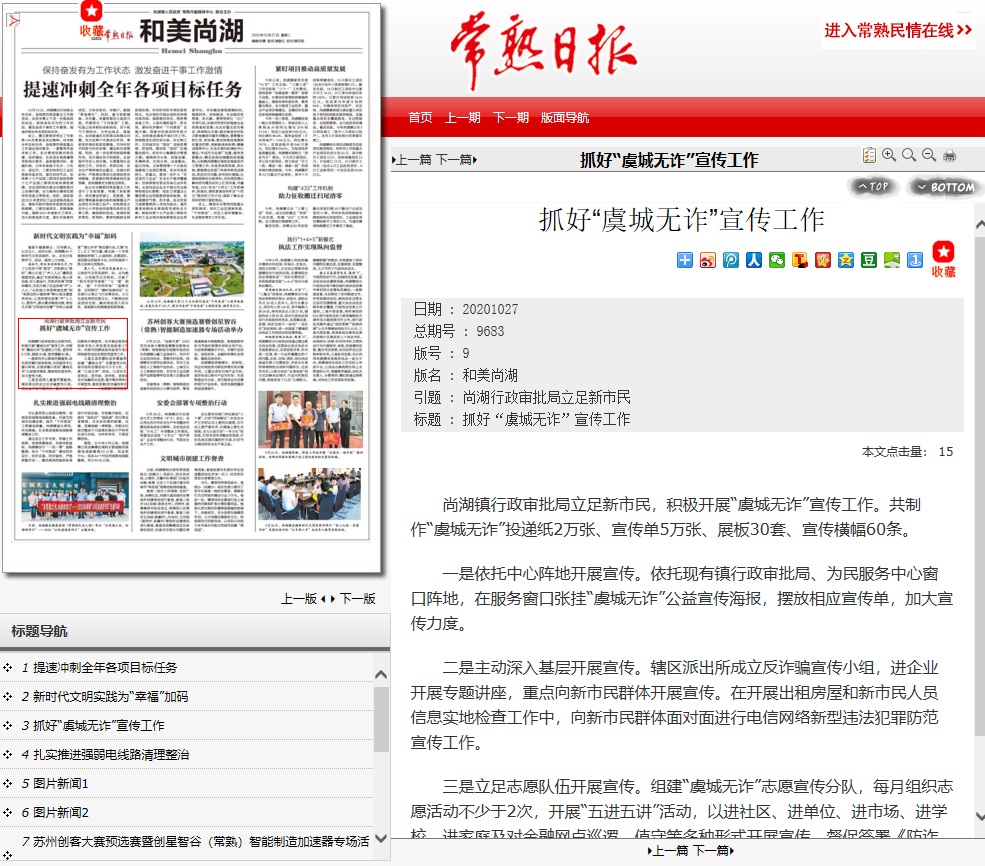Click 紧盯项目推动高质量发展 article on thumbnail
This screenshot has height=866, width=985.
click(310, 121)
